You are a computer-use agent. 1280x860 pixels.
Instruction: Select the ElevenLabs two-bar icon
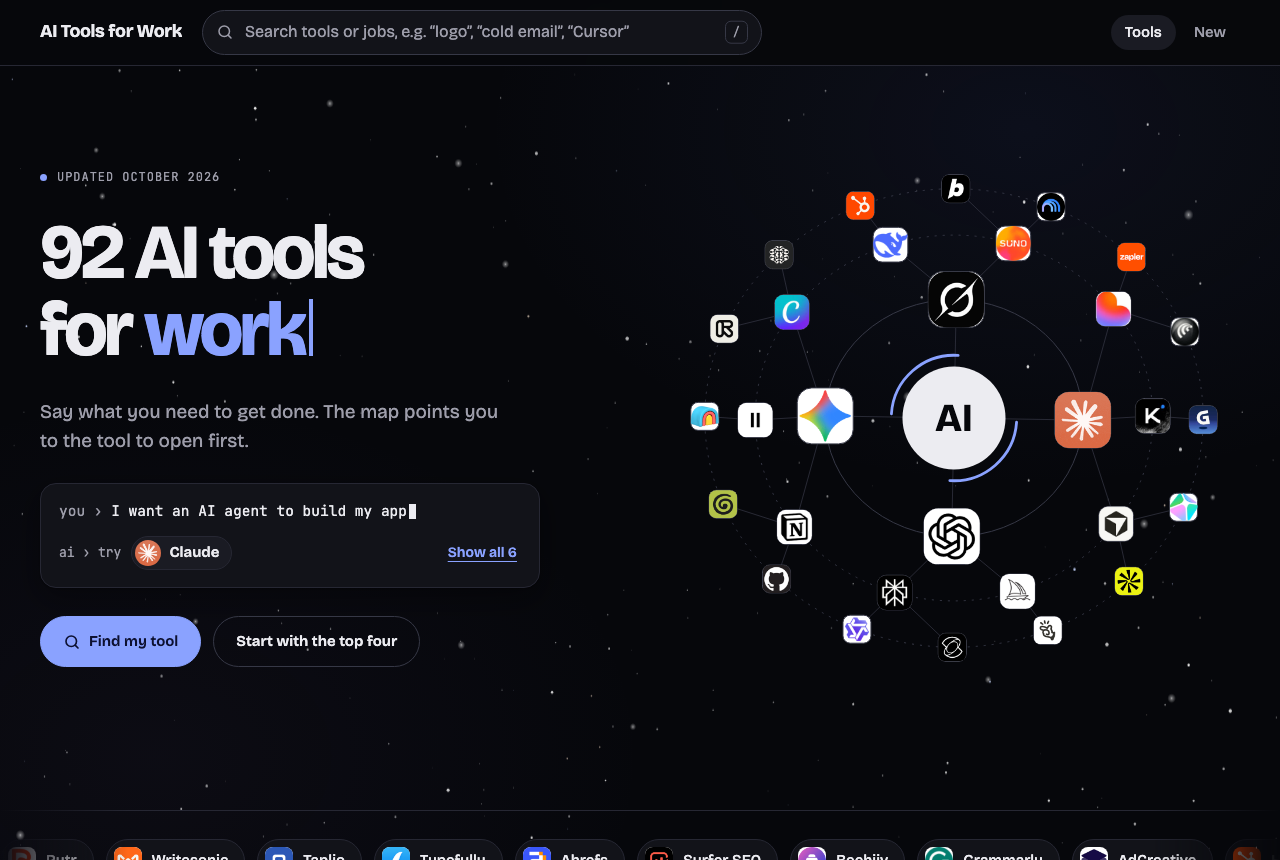pos(755,419)
